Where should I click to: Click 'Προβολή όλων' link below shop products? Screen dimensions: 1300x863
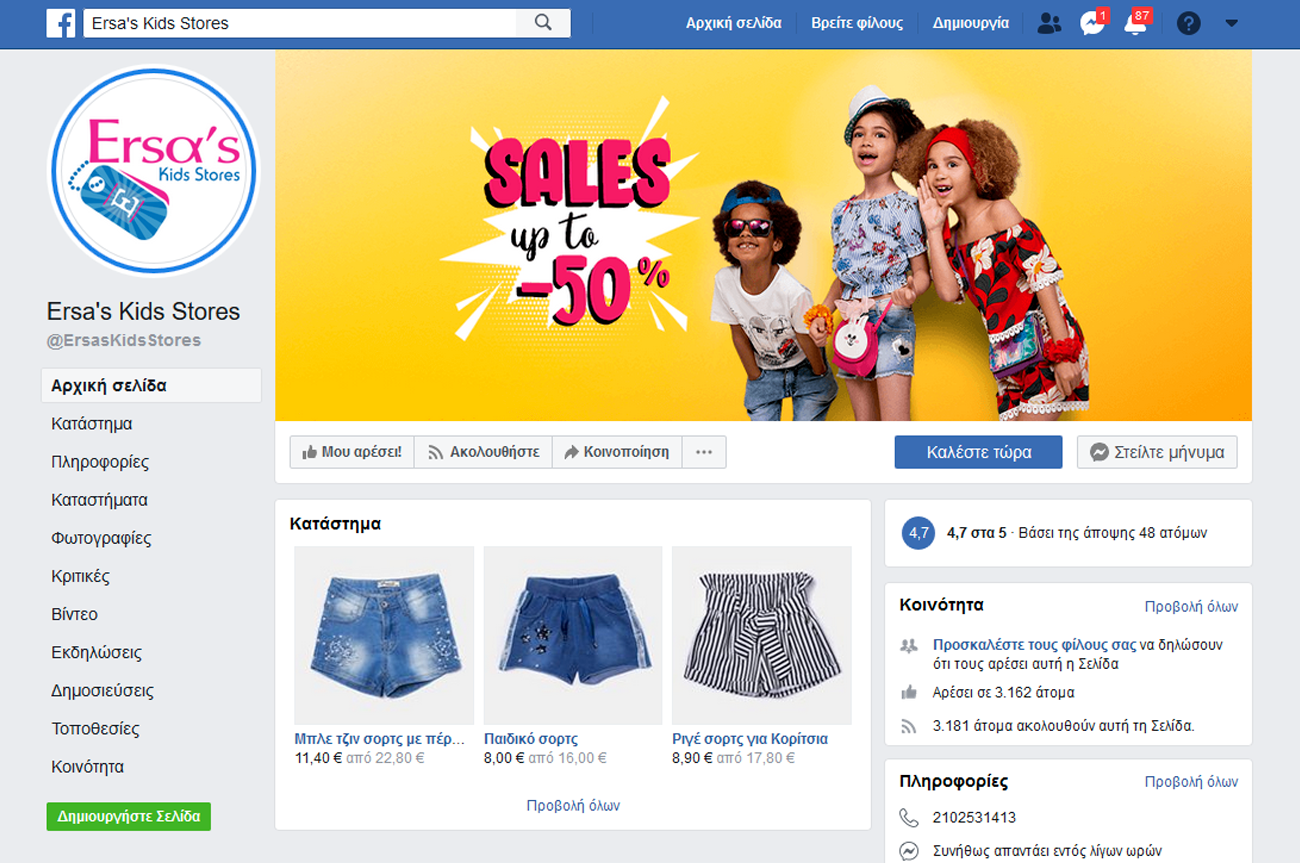pos(573,805)
